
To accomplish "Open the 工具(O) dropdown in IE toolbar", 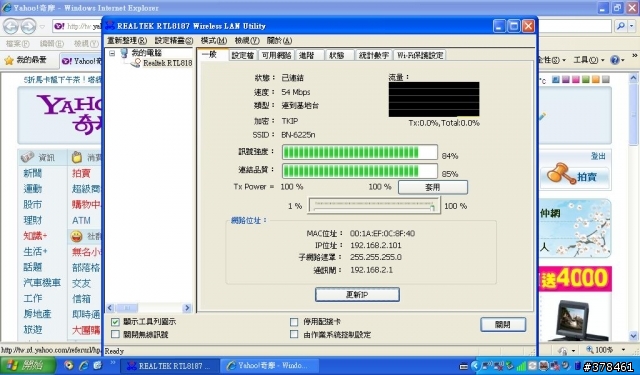I will point(588,60).
